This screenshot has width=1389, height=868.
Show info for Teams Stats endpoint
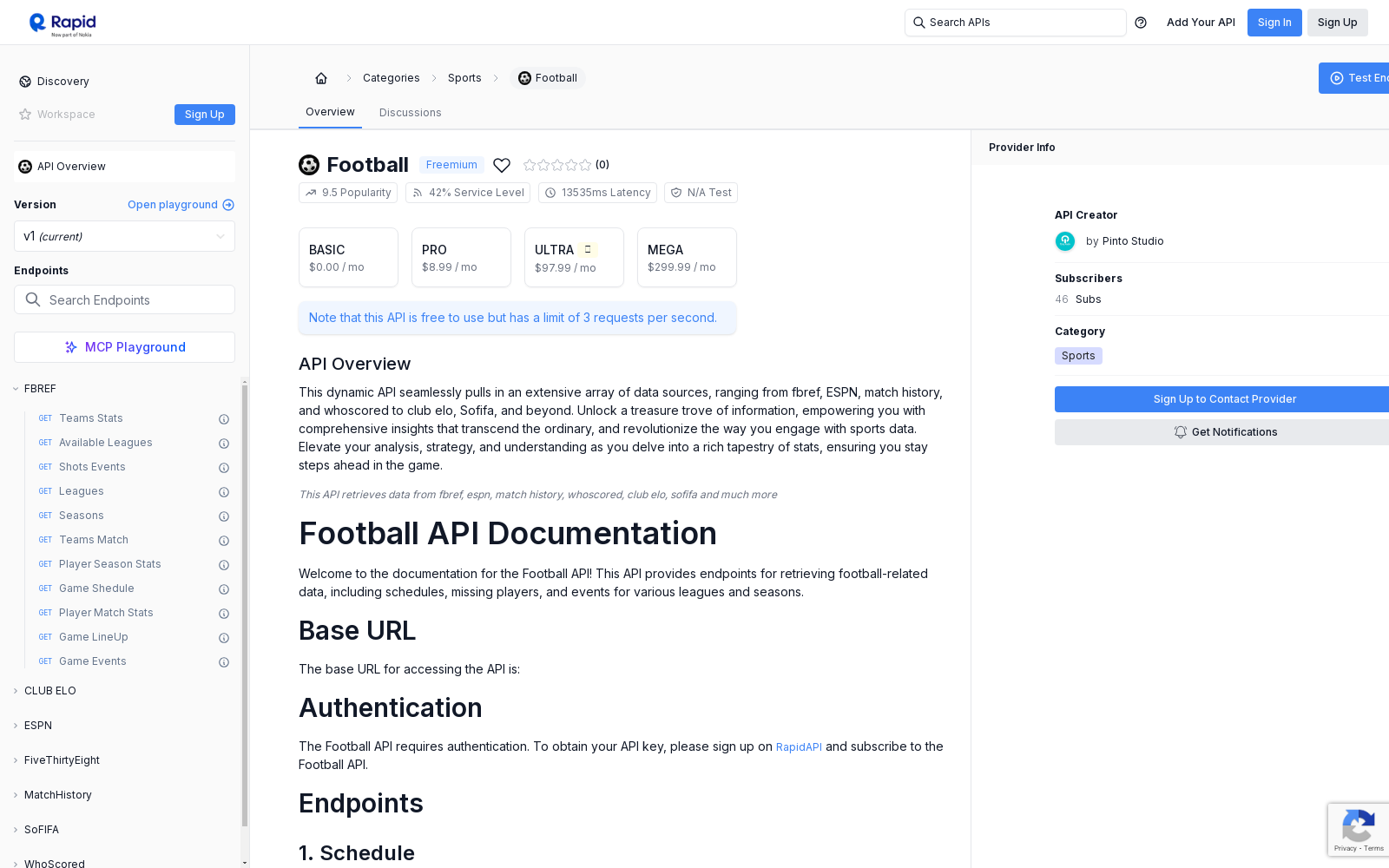point(224,419)
